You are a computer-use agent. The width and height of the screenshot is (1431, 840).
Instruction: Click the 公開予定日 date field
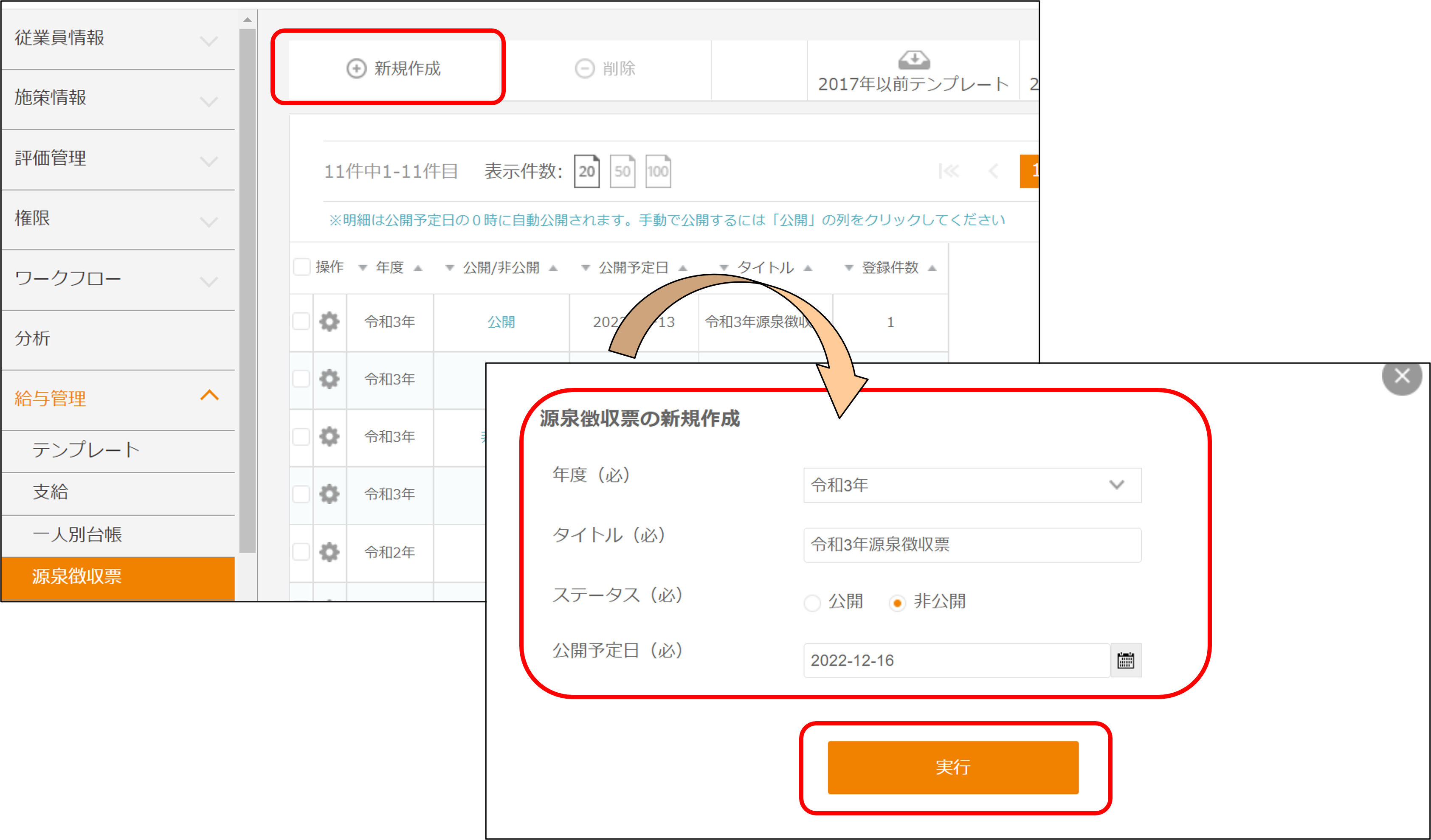(x=956, y=660)
